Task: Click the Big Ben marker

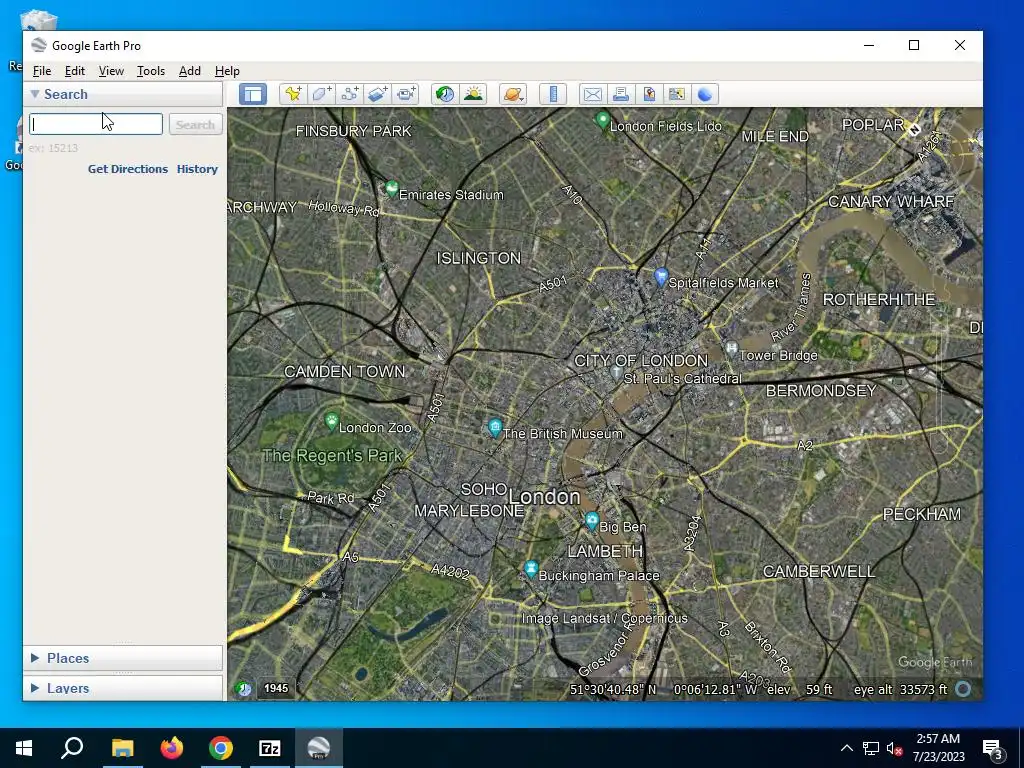Action: pos(592,522)
